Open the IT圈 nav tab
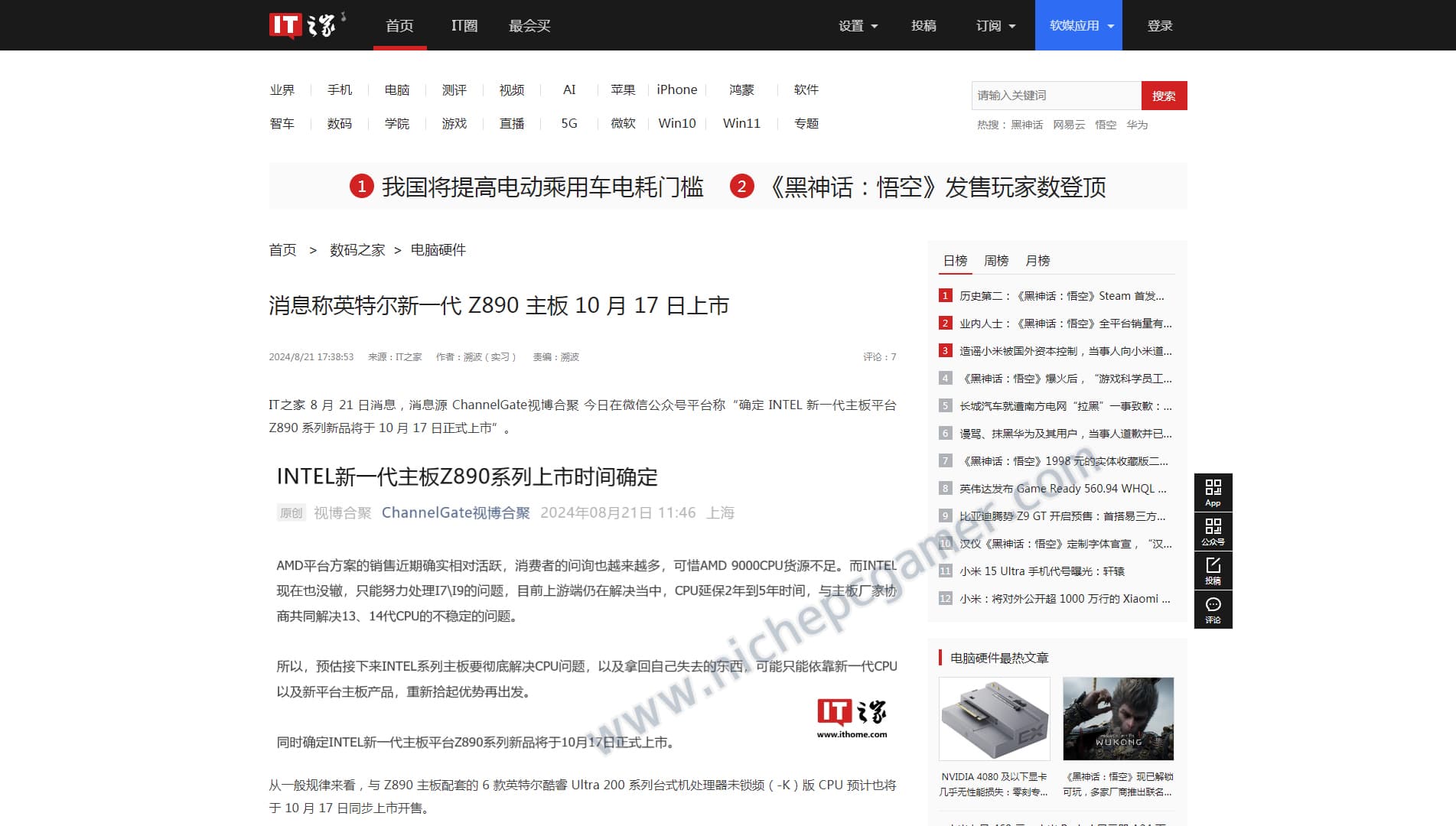 [464, 25]
